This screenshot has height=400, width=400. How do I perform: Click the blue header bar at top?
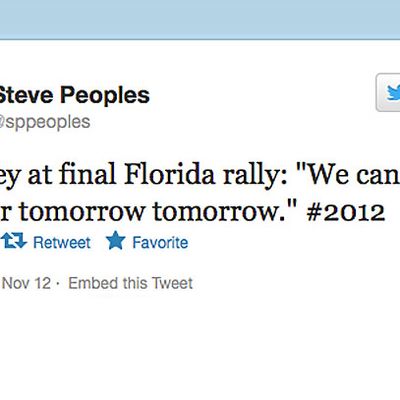click(x=200, y=20)
